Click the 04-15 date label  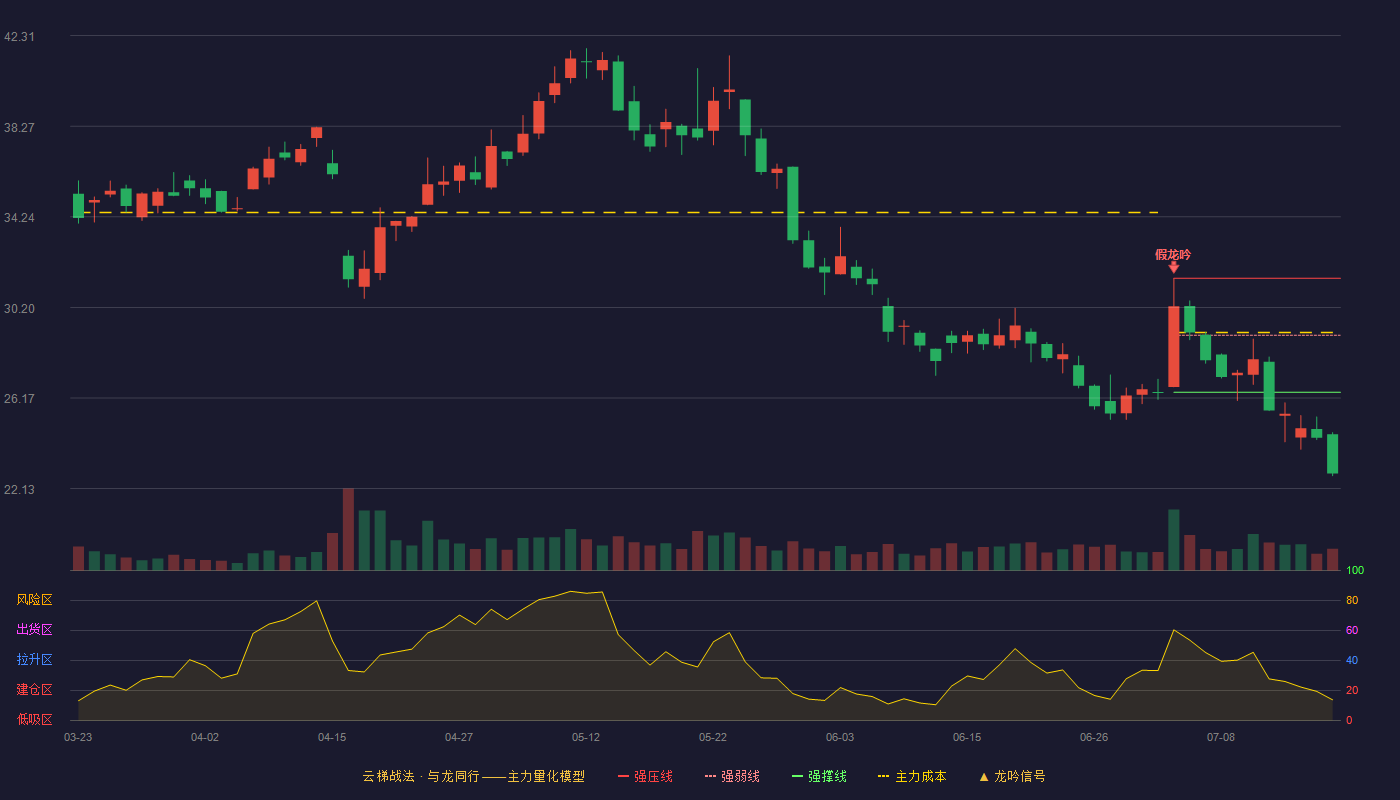(x=332, y=737)
